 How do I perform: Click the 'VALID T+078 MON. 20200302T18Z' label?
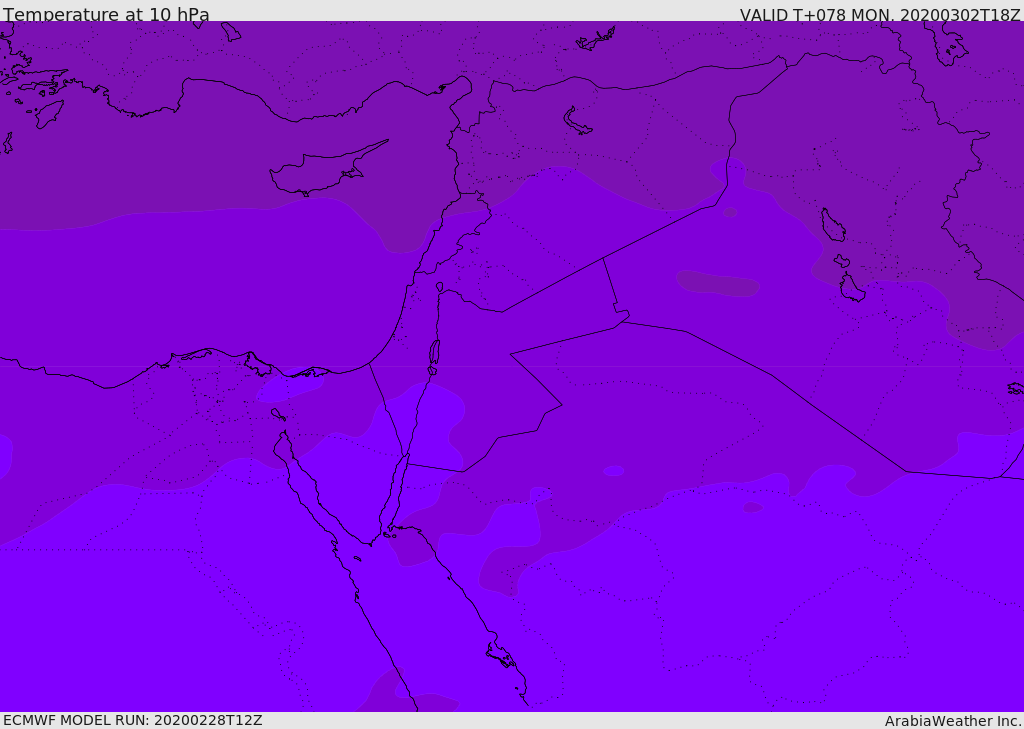(x=880, y=14)
